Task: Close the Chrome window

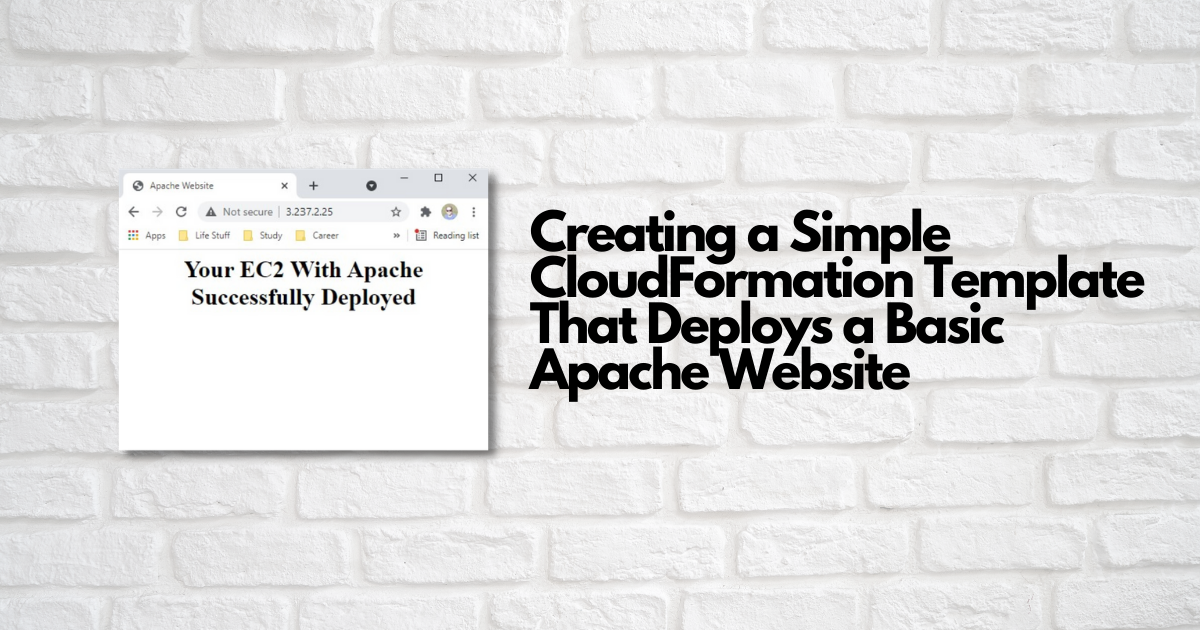Action: (x=473, y=178)
